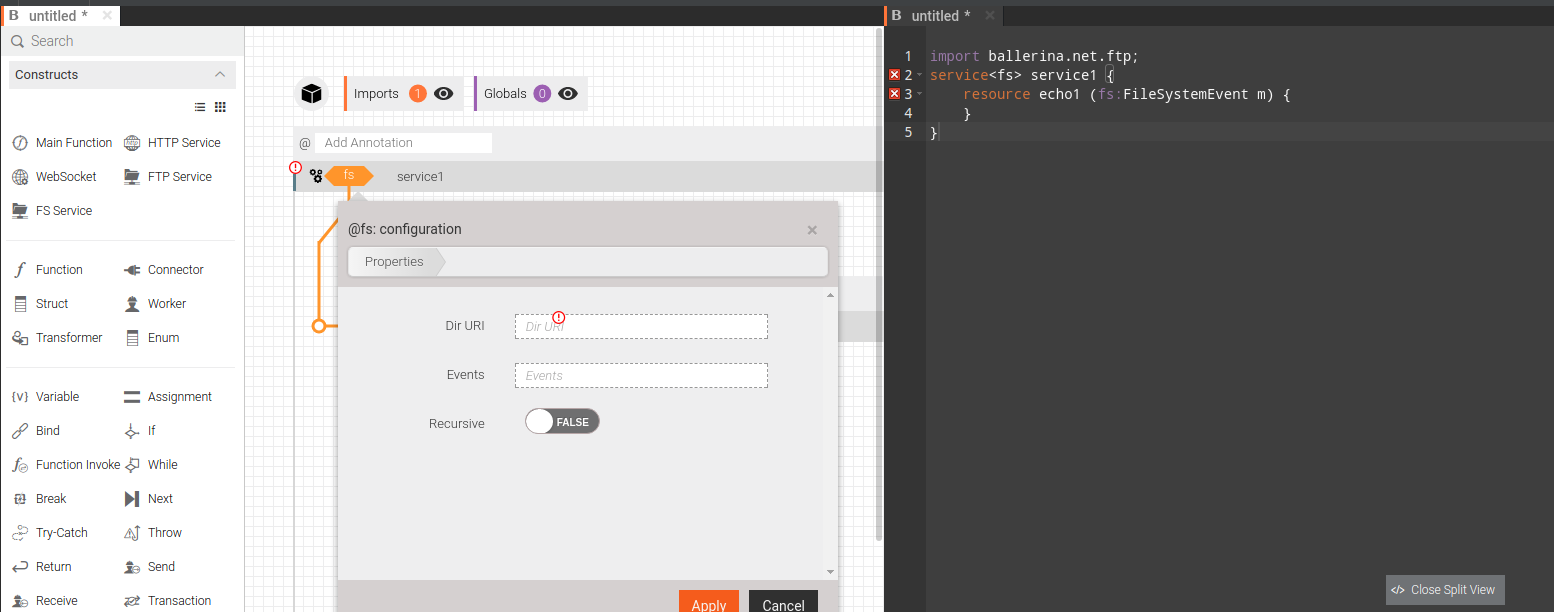The width and height of the screenshot is (1554, 612).
Task: Click error marker on code line 3
Action: (894, 94)
